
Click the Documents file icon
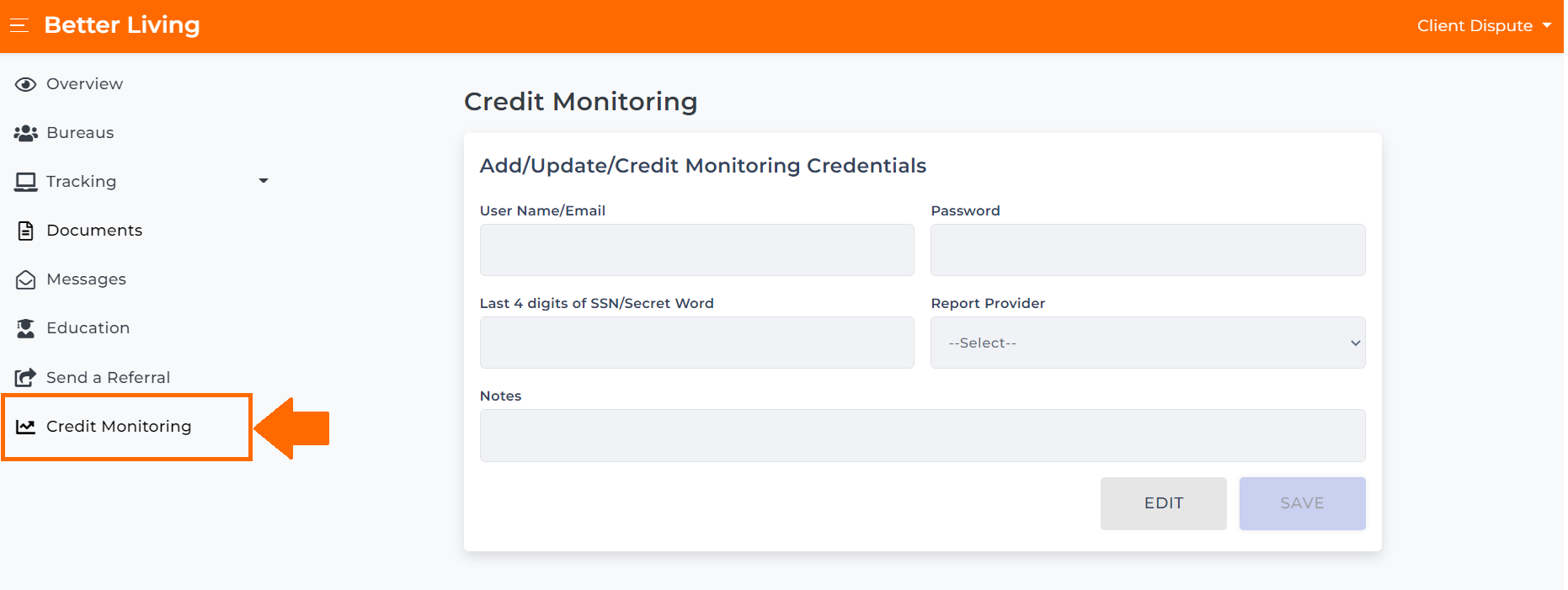(26, 231)
